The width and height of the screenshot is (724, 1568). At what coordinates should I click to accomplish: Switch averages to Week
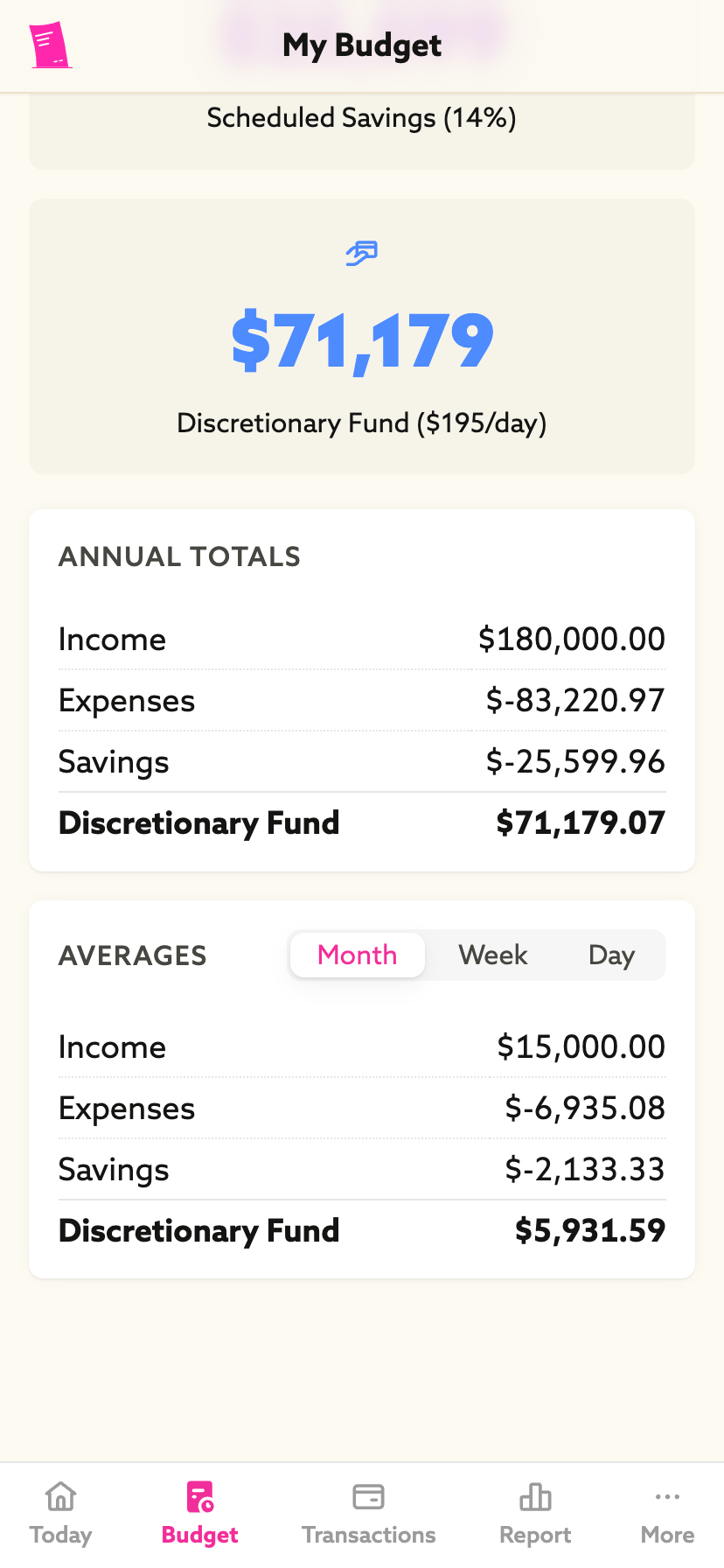pyautogui.click(x=493, y=955)
